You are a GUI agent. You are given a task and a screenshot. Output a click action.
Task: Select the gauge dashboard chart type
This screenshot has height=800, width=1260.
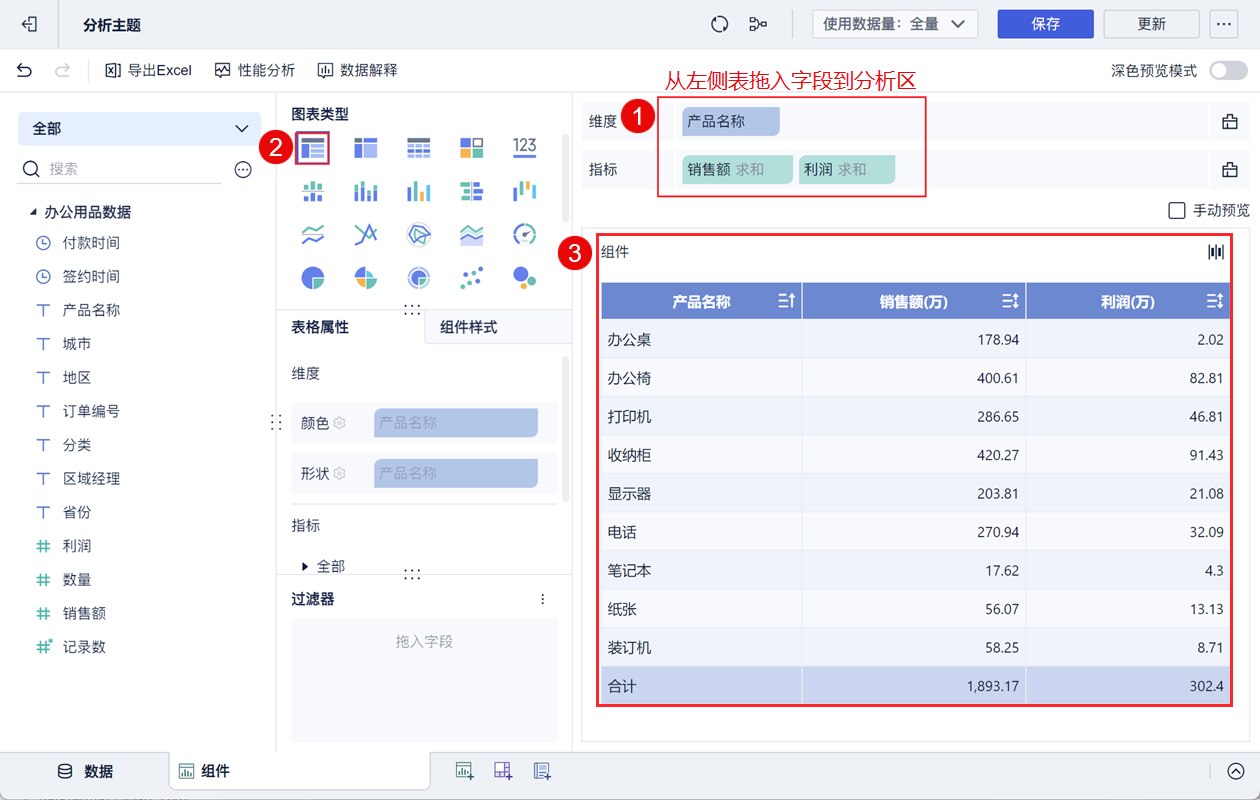pos(525,234)
